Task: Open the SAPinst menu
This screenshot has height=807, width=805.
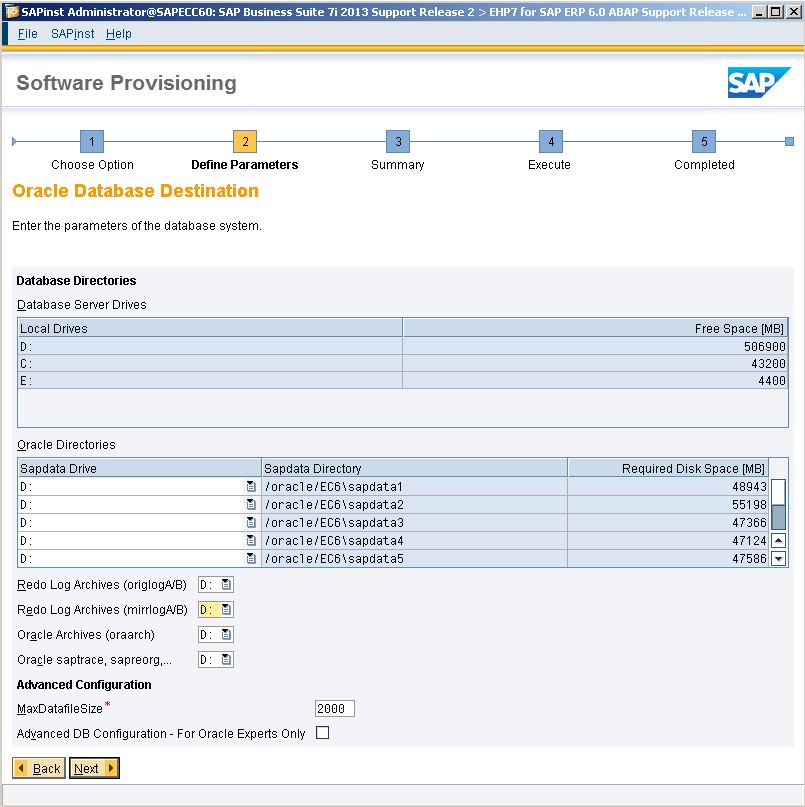Action: pyautogui.click(x=73, y=34)
